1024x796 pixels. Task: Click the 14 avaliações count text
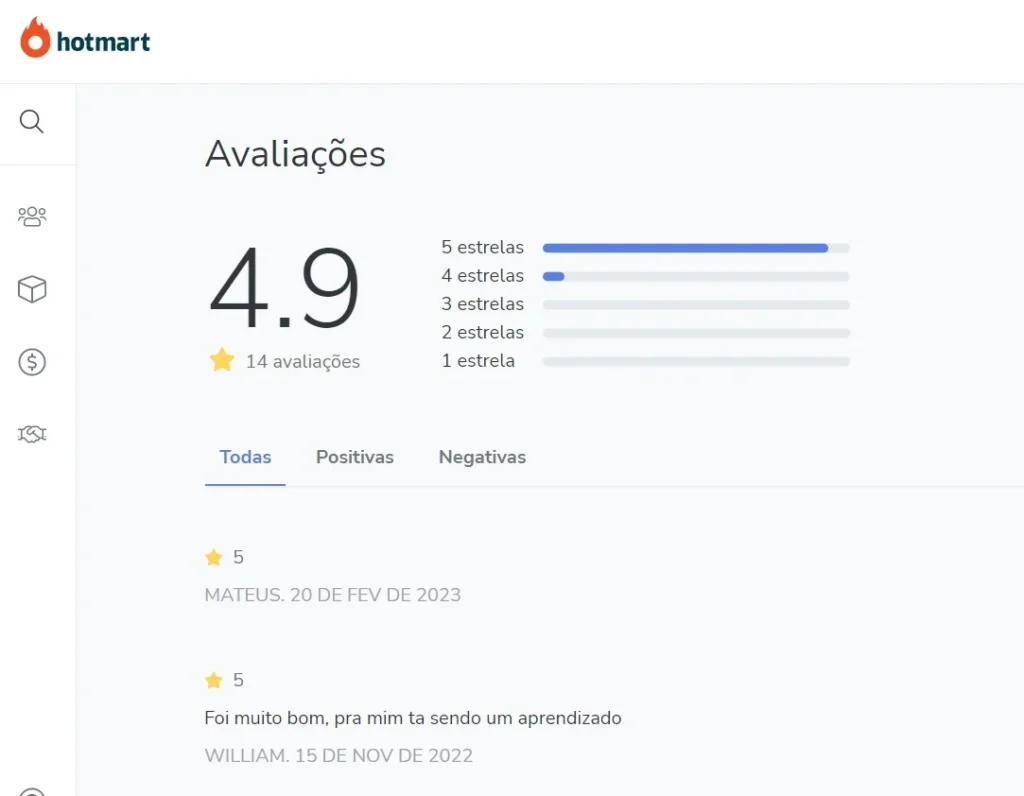pyautogui.click(x=303, y=361)
